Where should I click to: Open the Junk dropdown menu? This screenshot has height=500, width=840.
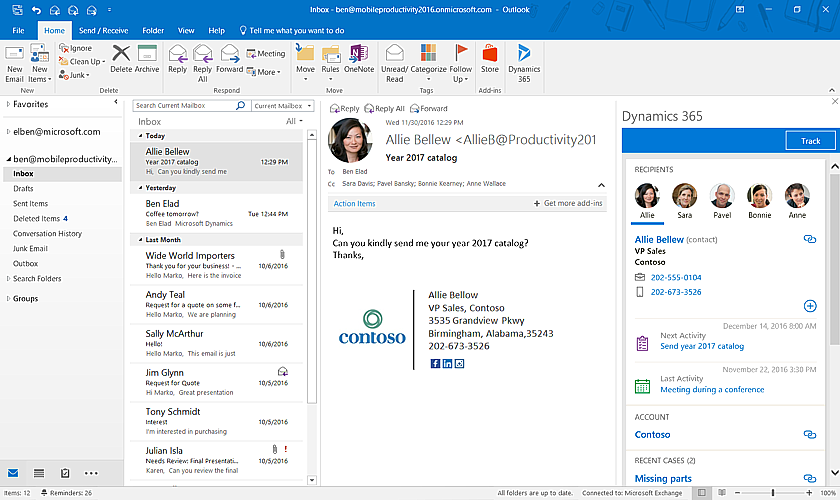(74, 75)
